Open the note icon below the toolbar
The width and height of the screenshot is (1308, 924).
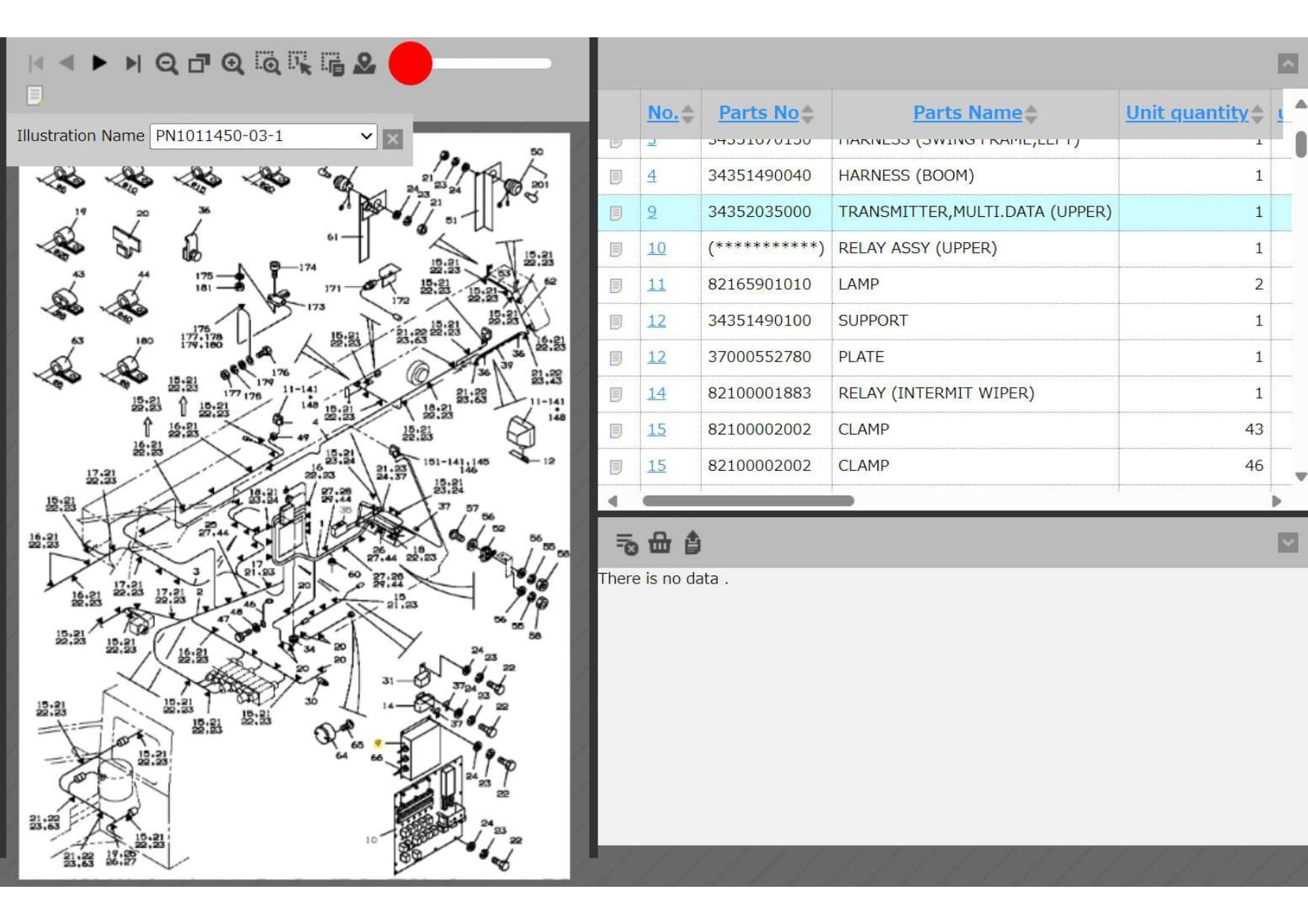(34, 95)
